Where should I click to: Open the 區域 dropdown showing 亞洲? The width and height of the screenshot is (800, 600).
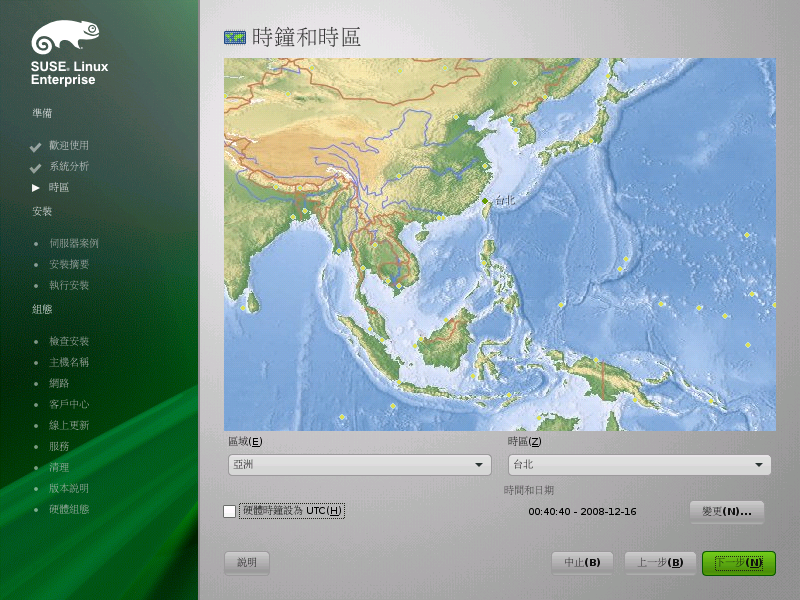(360, 465)
